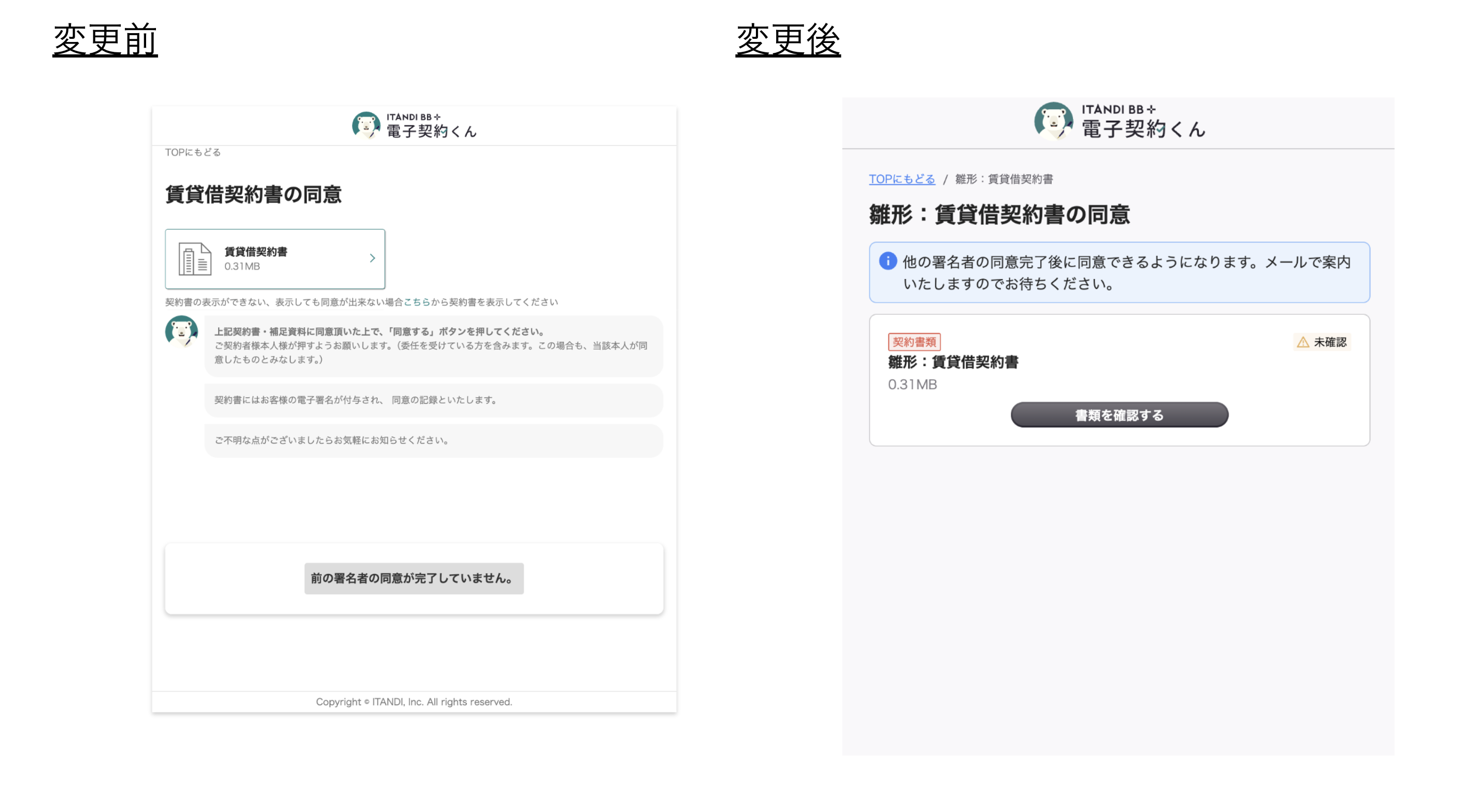Click the gray TOPにもどる text in 変更前
This screenshot has height=812, width=1460.
point(193,152)
